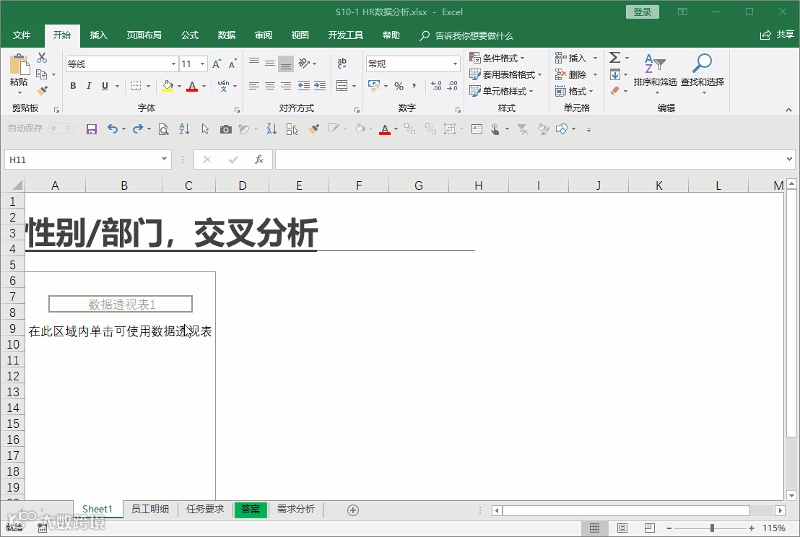Switch to the Insert ribbon tab

tap(98, 35)
